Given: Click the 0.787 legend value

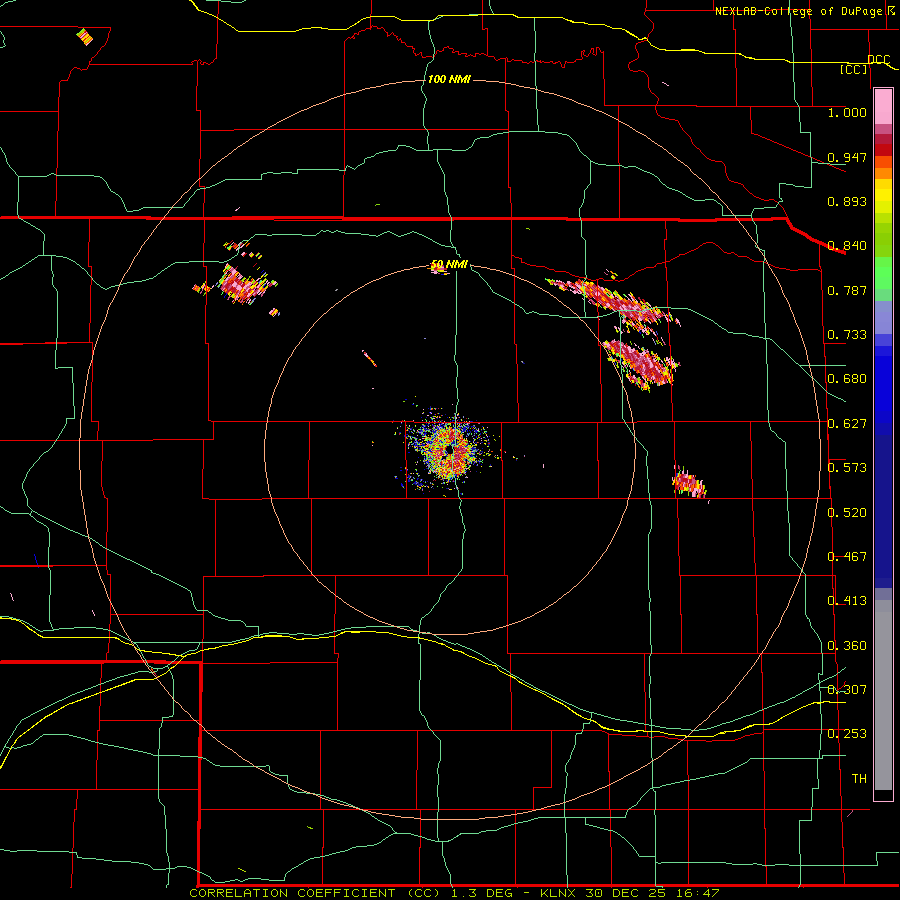Looking at the screenshot, I should 847,290.
